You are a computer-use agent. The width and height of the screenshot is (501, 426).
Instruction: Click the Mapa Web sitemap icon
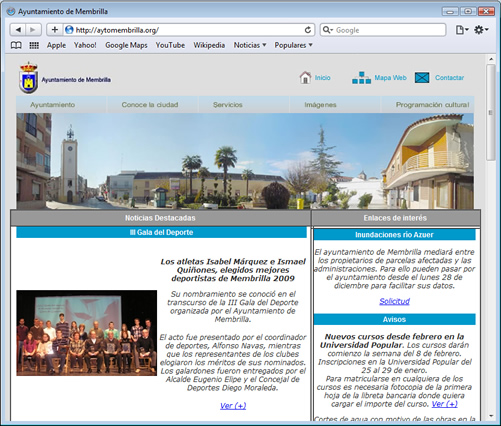click(361, 78)
